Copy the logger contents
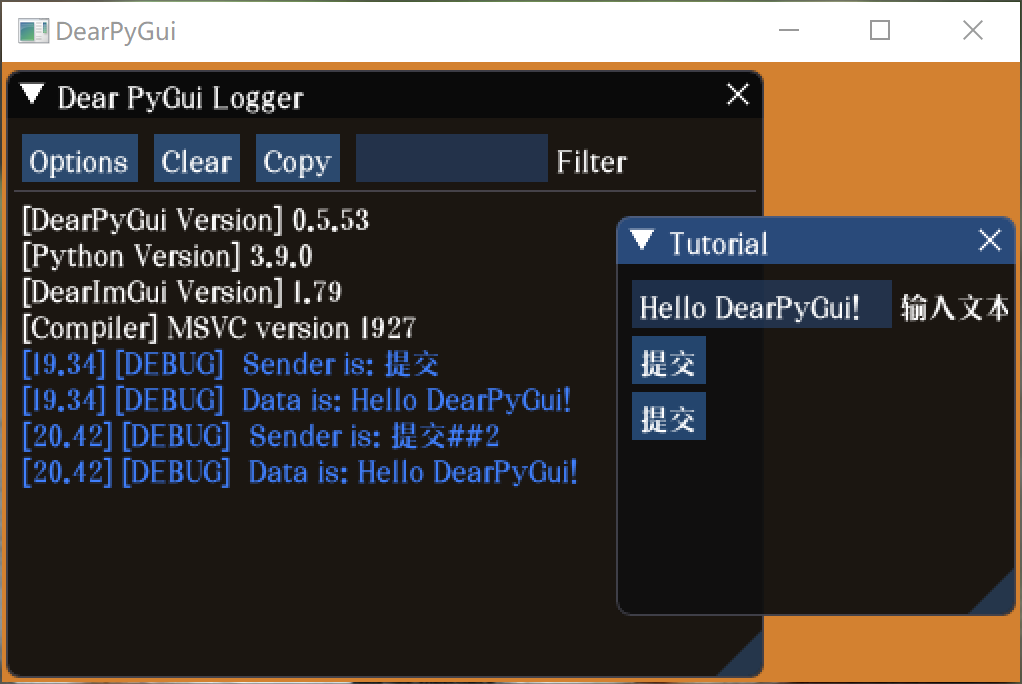Image resolution: width=1022 pixels, height=684 pixels. 297,158
